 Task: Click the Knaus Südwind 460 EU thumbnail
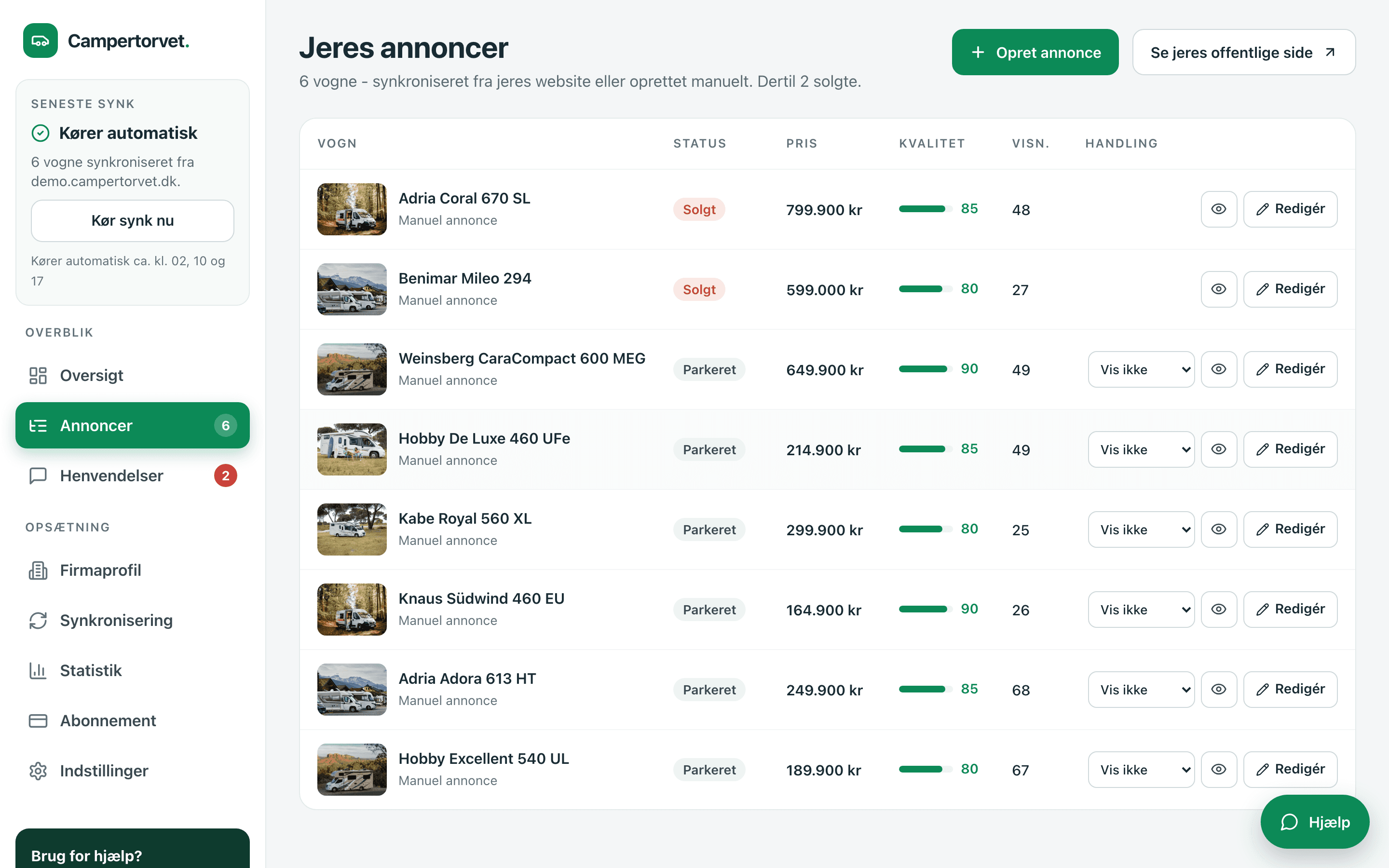pos(352,610)
